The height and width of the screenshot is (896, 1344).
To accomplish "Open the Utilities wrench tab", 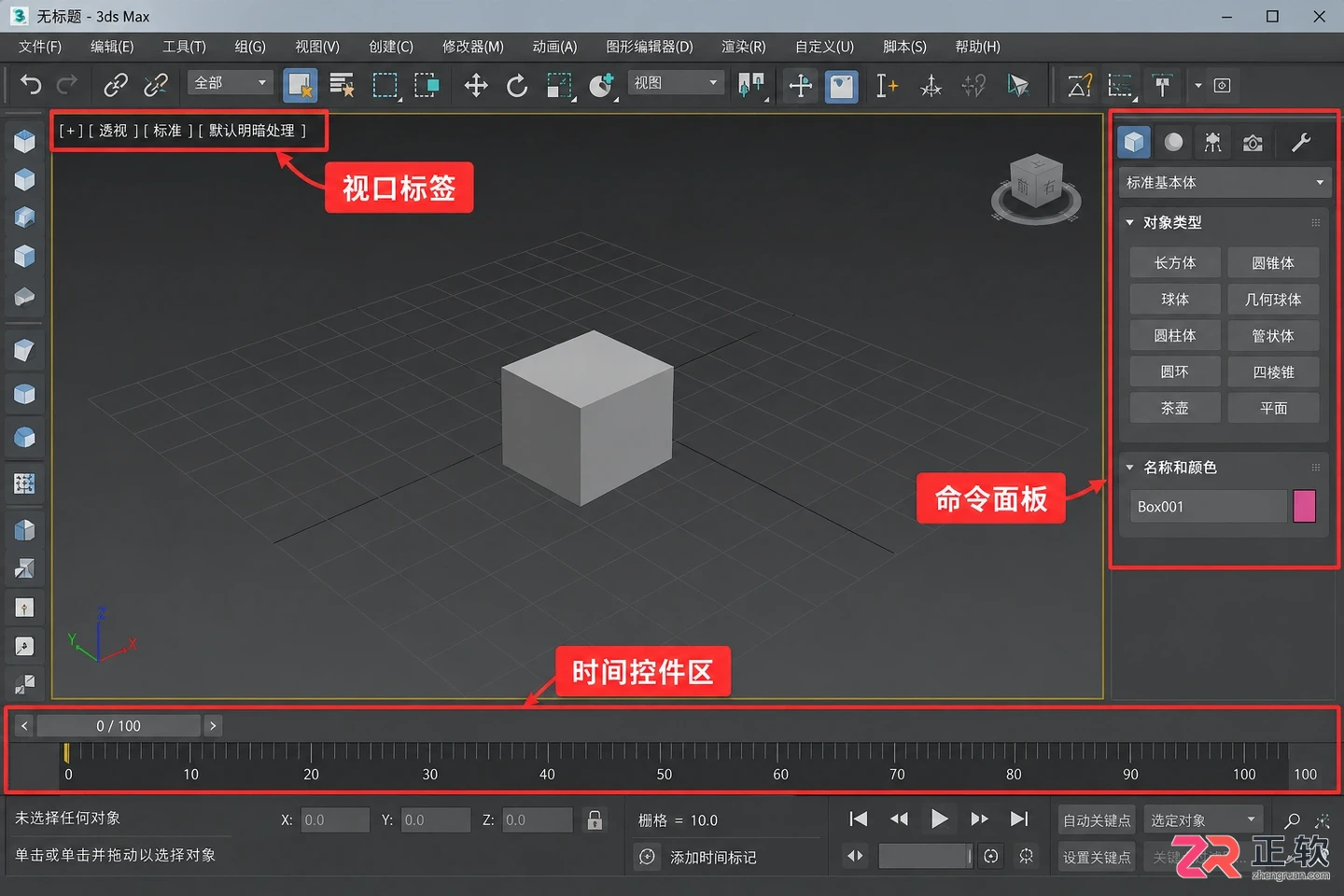I will click(x=1300, y=142).
